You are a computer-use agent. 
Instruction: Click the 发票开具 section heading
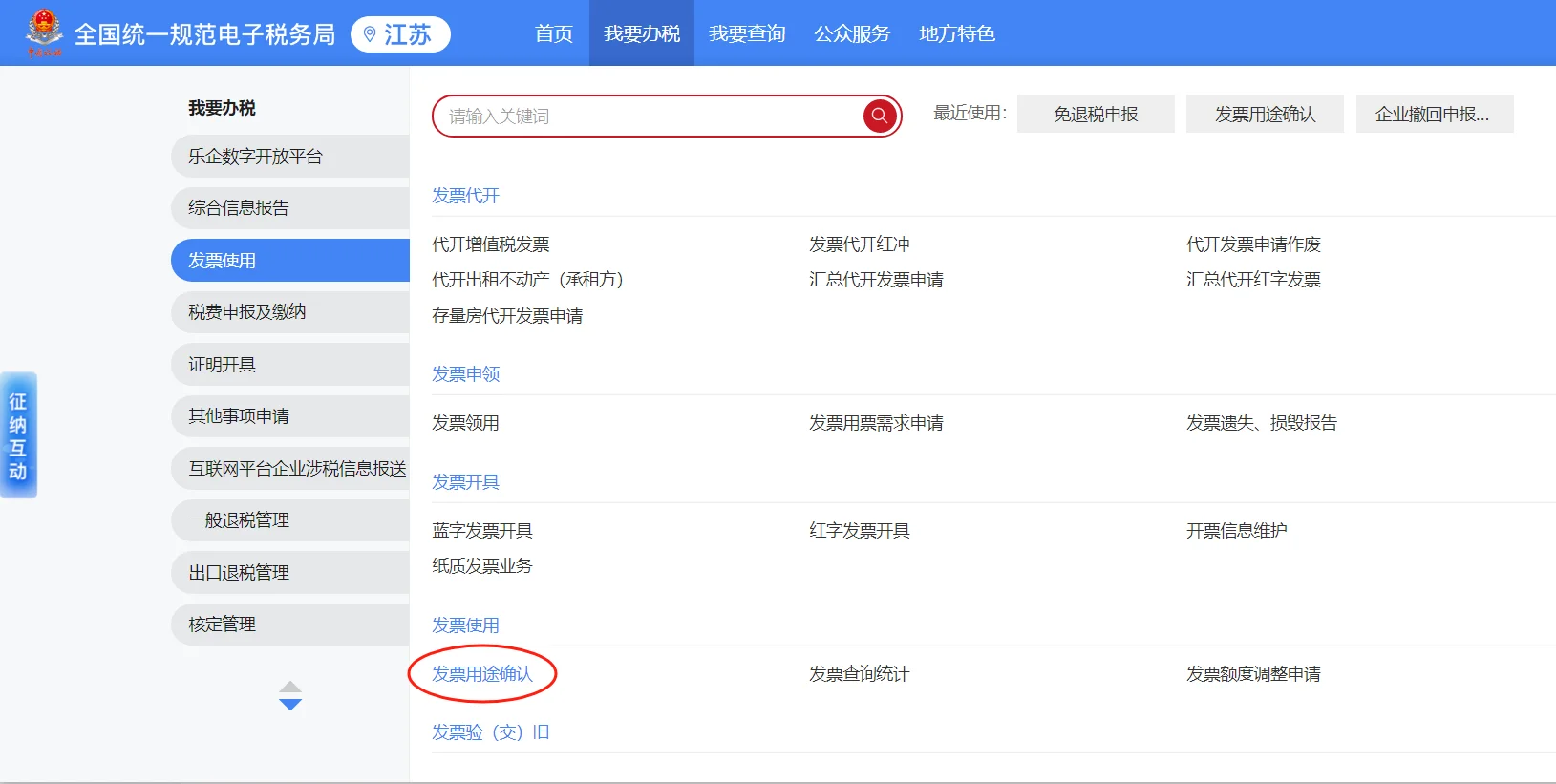(465, 482)
